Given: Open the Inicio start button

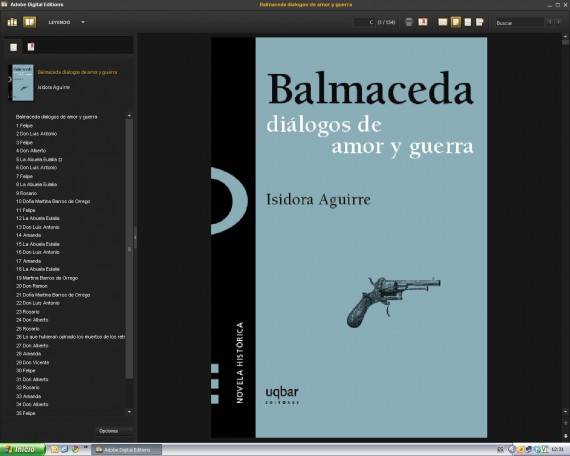Looking at the screenshot, I should (23, 450).
